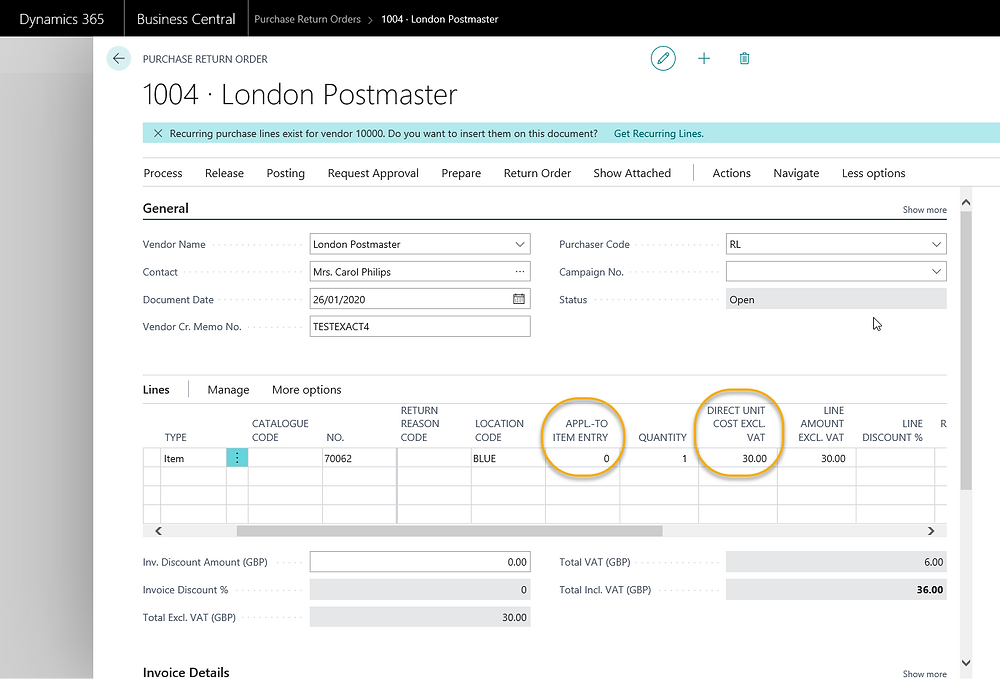The height and width of the screenshot is (683, 1000).
Task: Click Inv. Discount Amount field
Action: [x=420, y=562]
